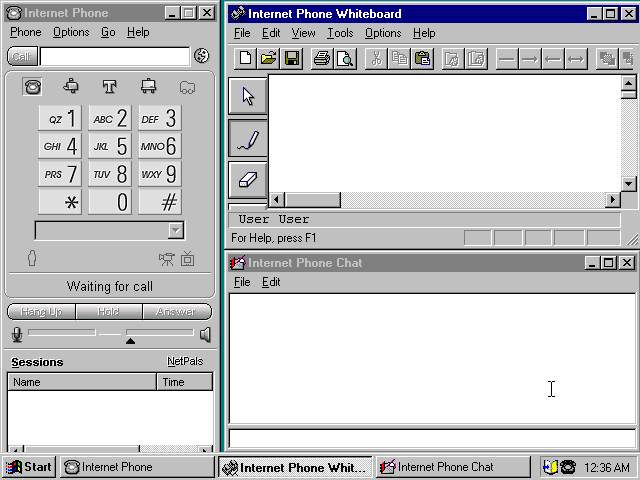Select the telephone dialpad mode icon
640x480 pixels.
pyautogui.click(x=32, y=87)
